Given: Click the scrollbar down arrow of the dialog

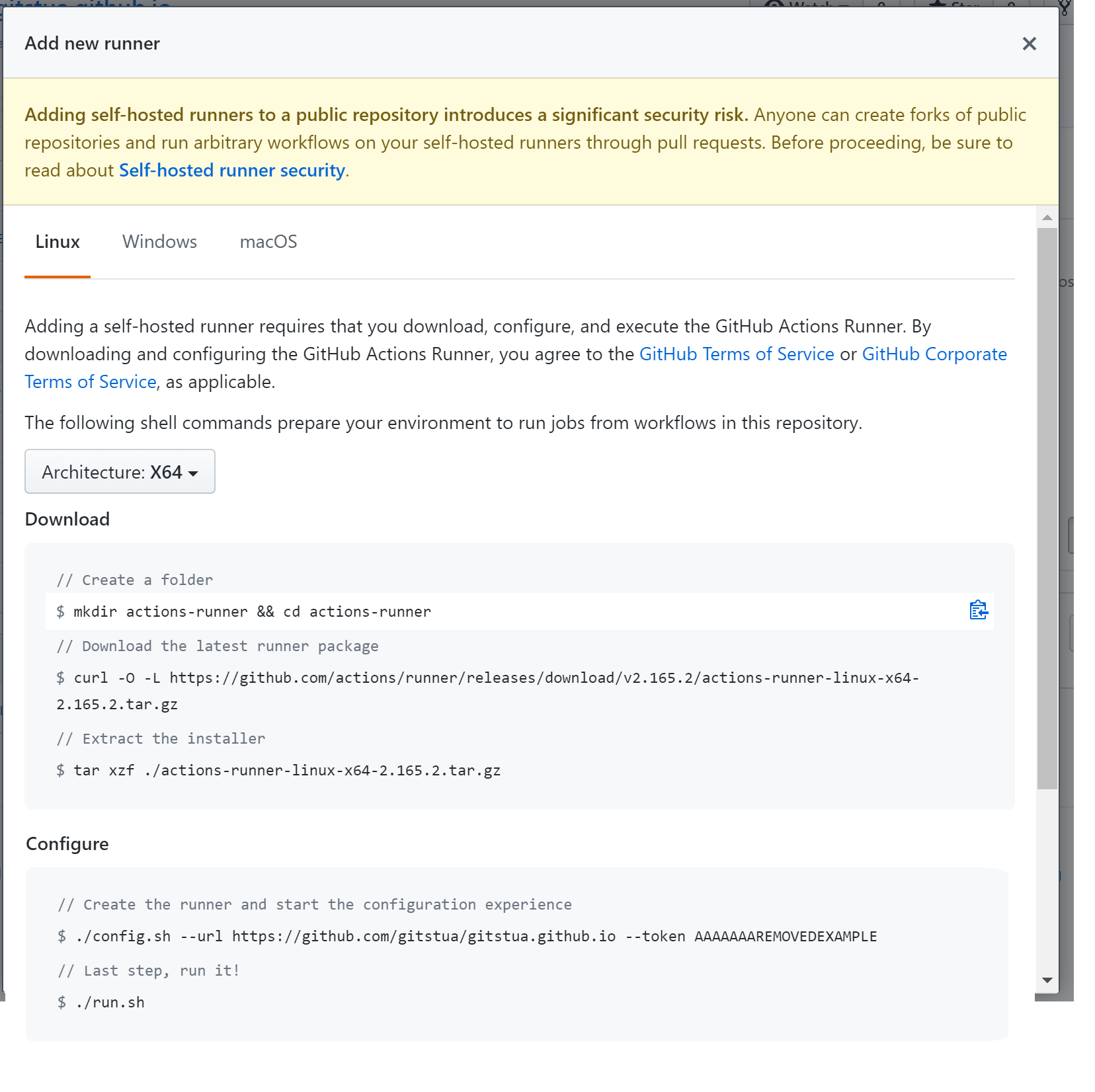Looking at the screenshot, I should [x=1047, y=980].
